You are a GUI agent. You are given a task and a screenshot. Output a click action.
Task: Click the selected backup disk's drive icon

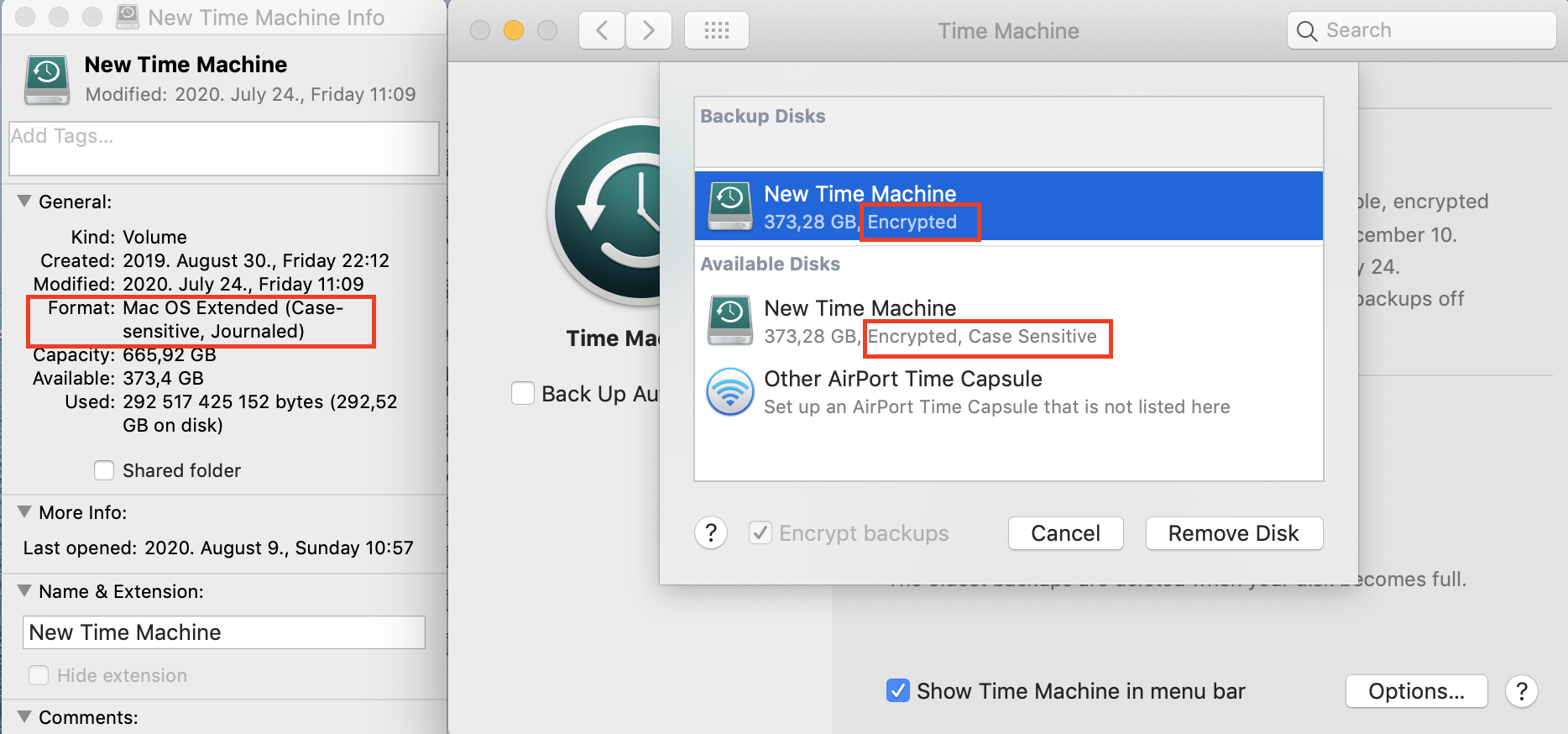(x=730, y=206)
